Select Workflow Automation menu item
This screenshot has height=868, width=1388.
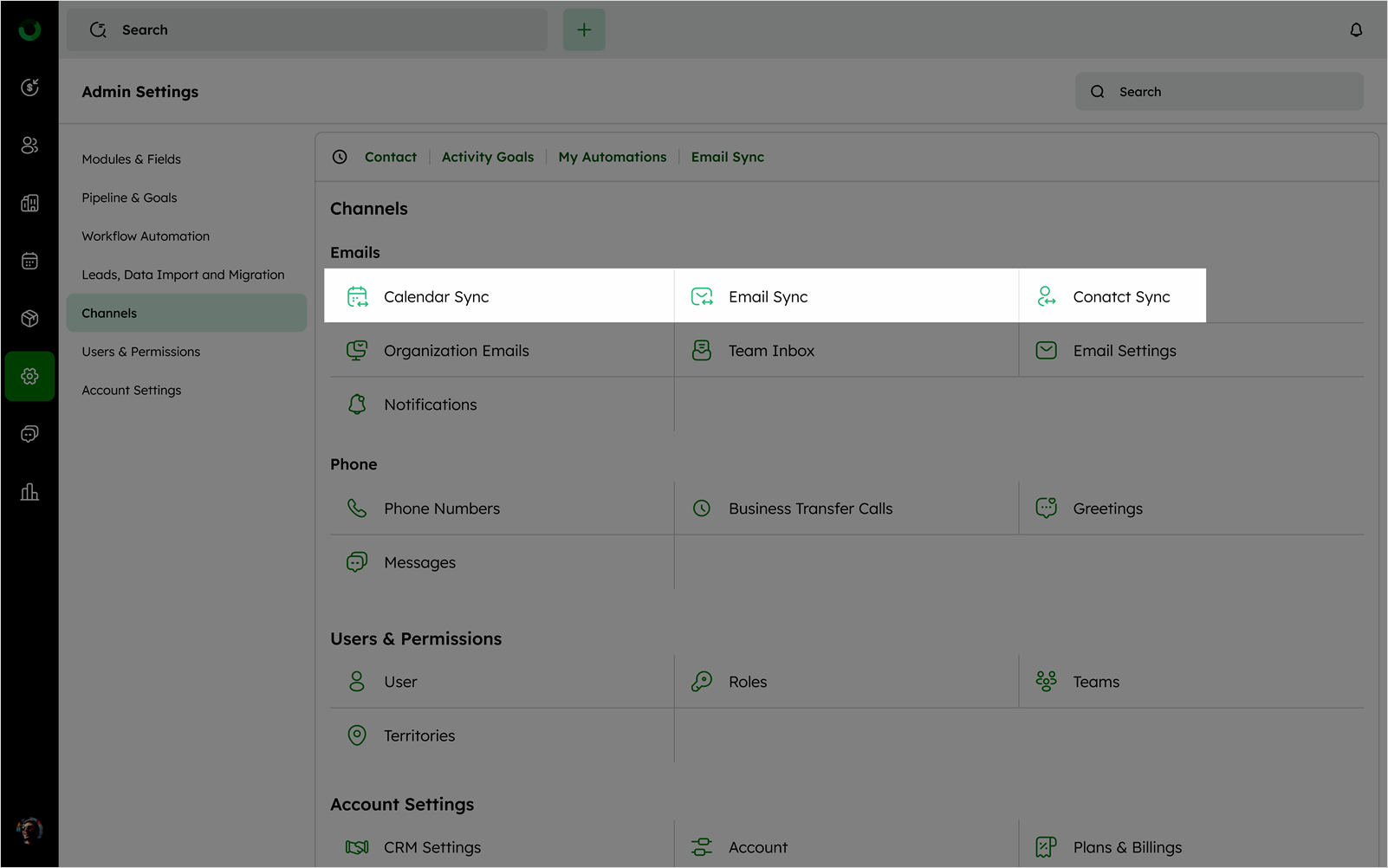point(186,236)
